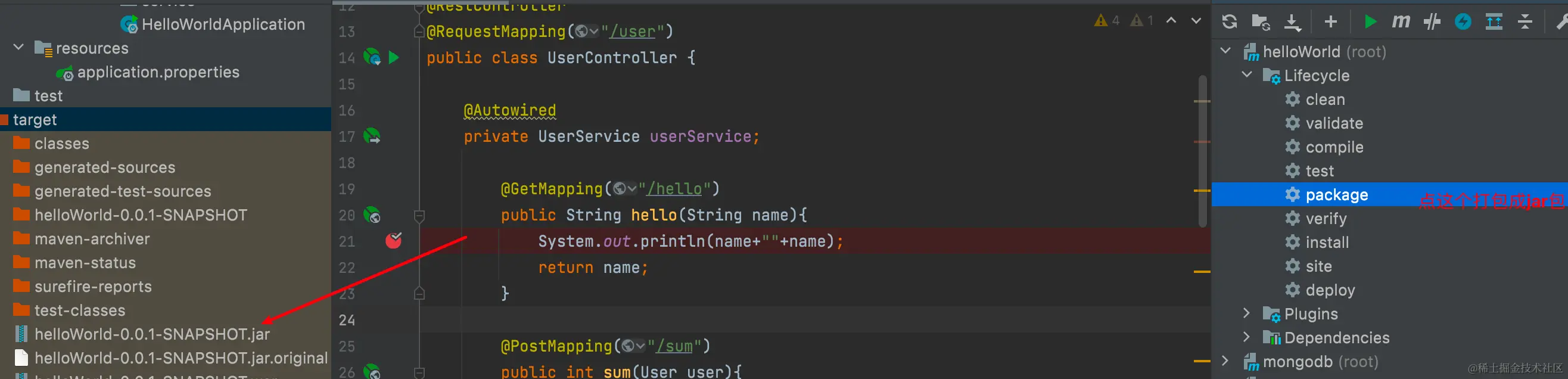Click the /hello mapping URL link
This screenshot has height=379, width=1568.
[x=674, y=189]
